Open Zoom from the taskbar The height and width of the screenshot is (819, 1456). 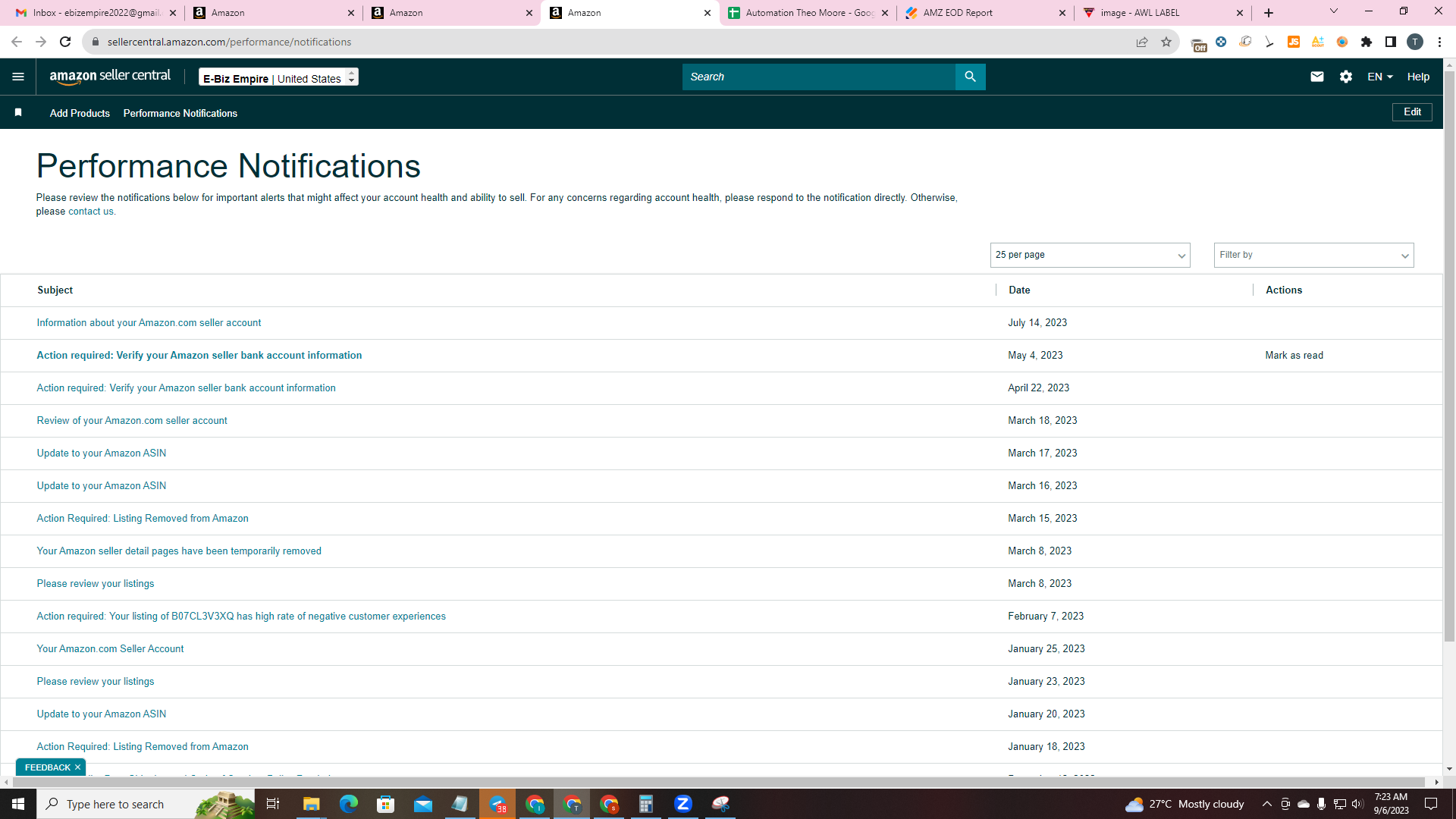[683, 804]
